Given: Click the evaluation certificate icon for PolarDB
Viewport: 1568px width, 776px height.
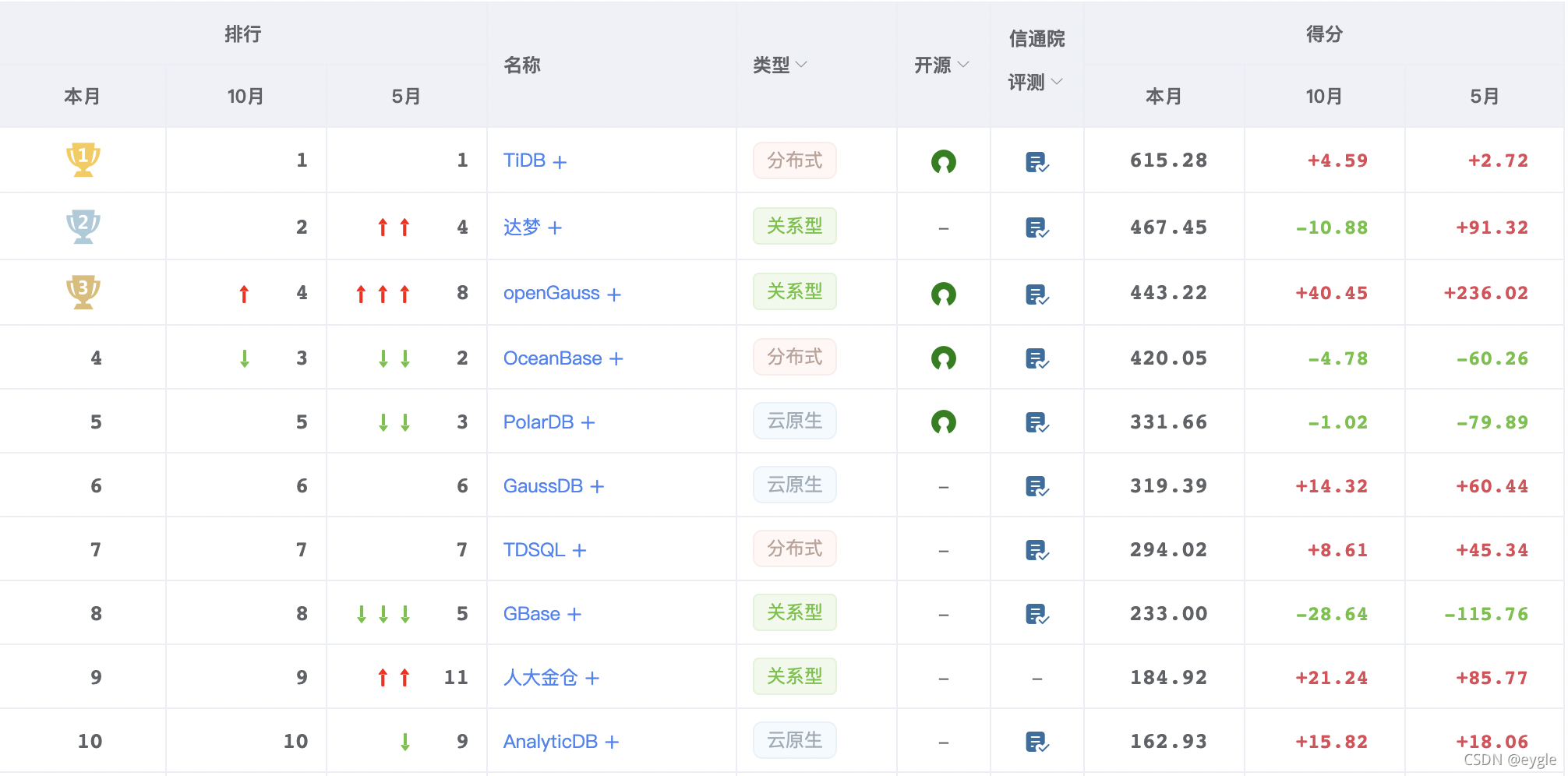Looking at the screenshot, I should pyautogui.click(x=1037, y=423).
